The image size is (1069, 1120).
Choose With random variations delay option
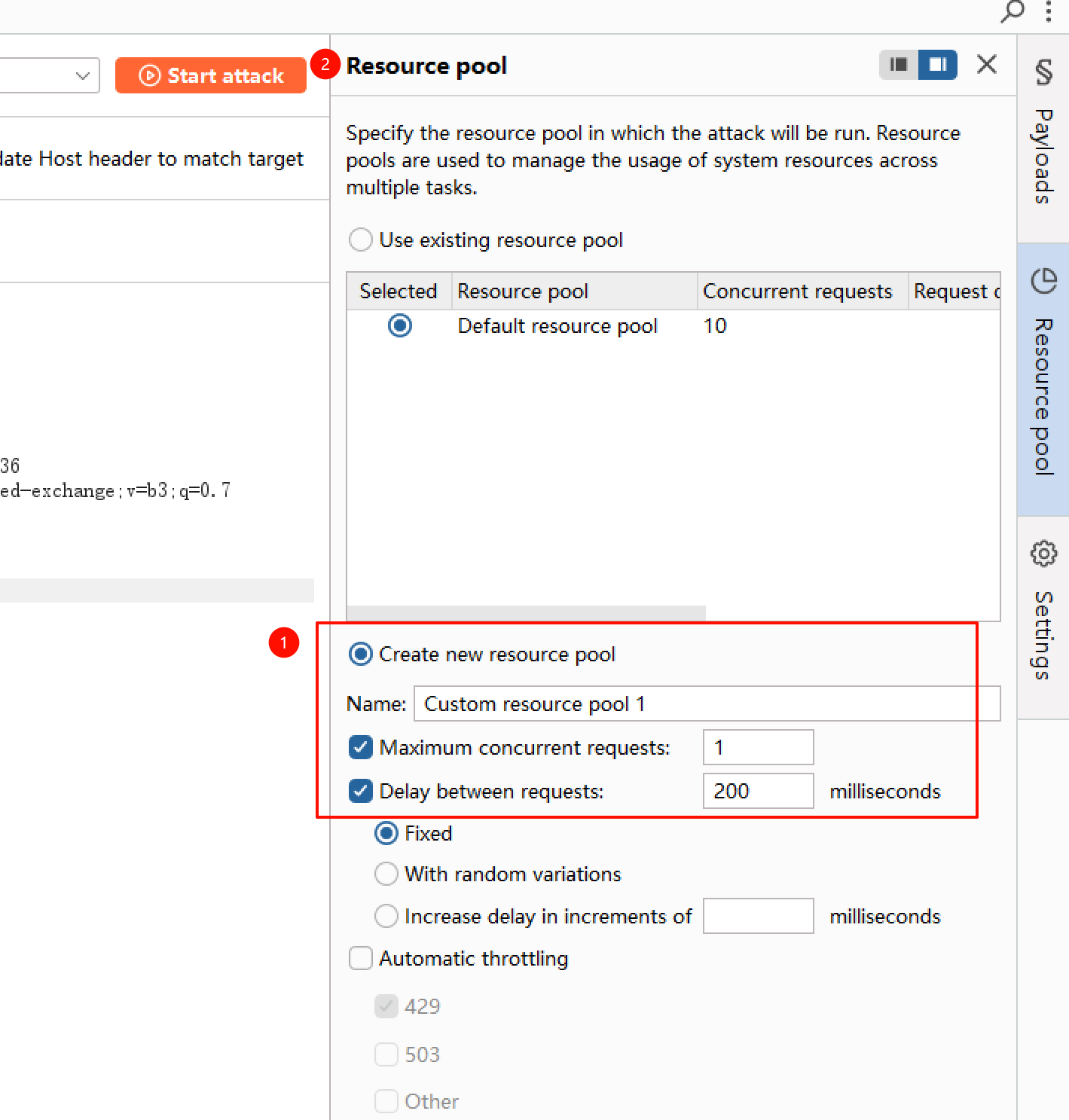pyautogui.click(x=386, y=874)
